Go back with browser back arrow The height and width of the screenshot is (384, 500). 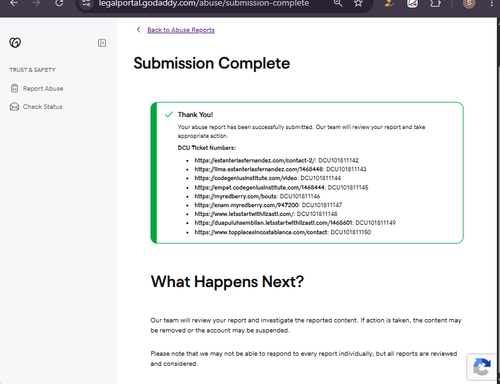(x=14, y=3)
